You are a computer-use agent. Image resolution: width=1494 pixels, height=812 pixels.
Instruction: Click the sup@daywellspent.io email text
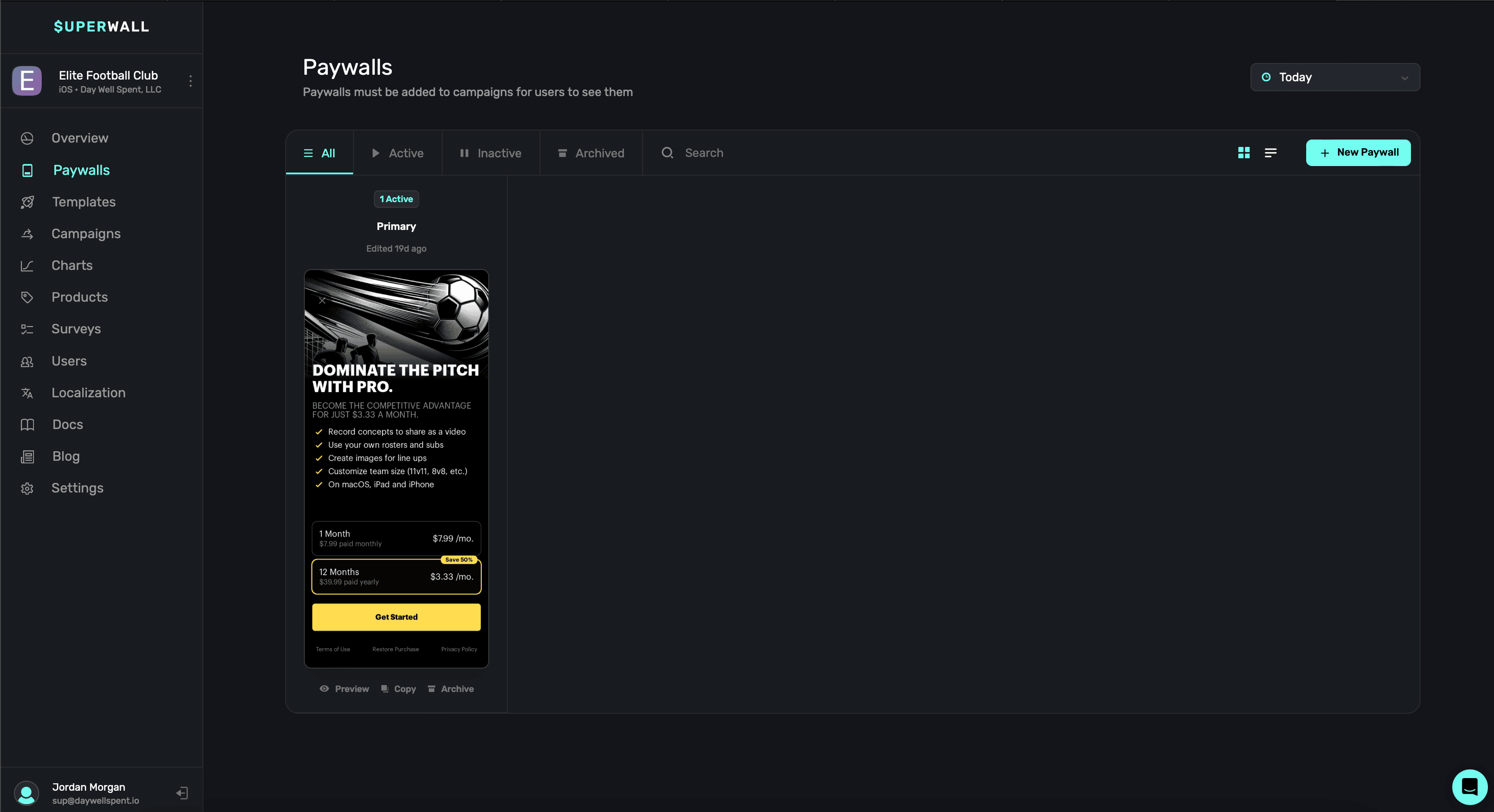[x=96, y=800]
